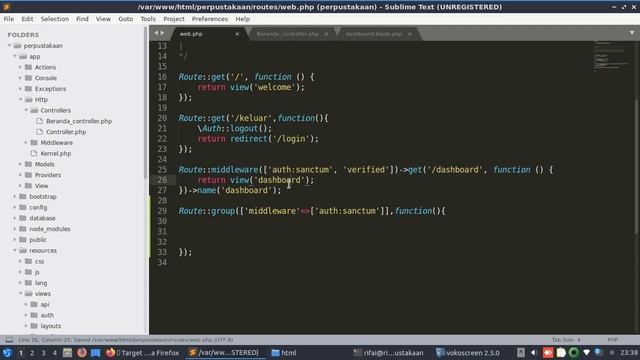640x360 pixels.
Task: Collapse the Controllers folder
Action: pyautogui.click(x=26, y=110)
